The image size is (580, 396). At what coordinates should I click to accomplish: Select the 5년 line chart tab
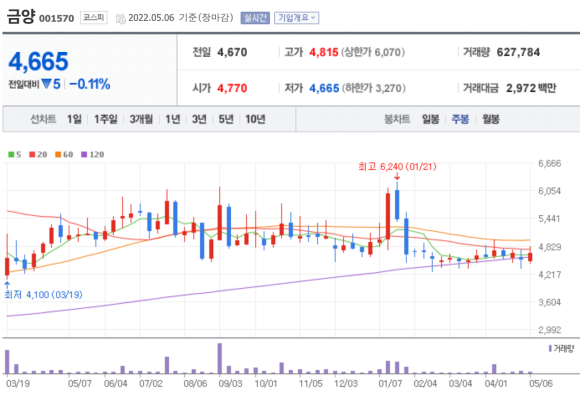[x=226, y=119]
